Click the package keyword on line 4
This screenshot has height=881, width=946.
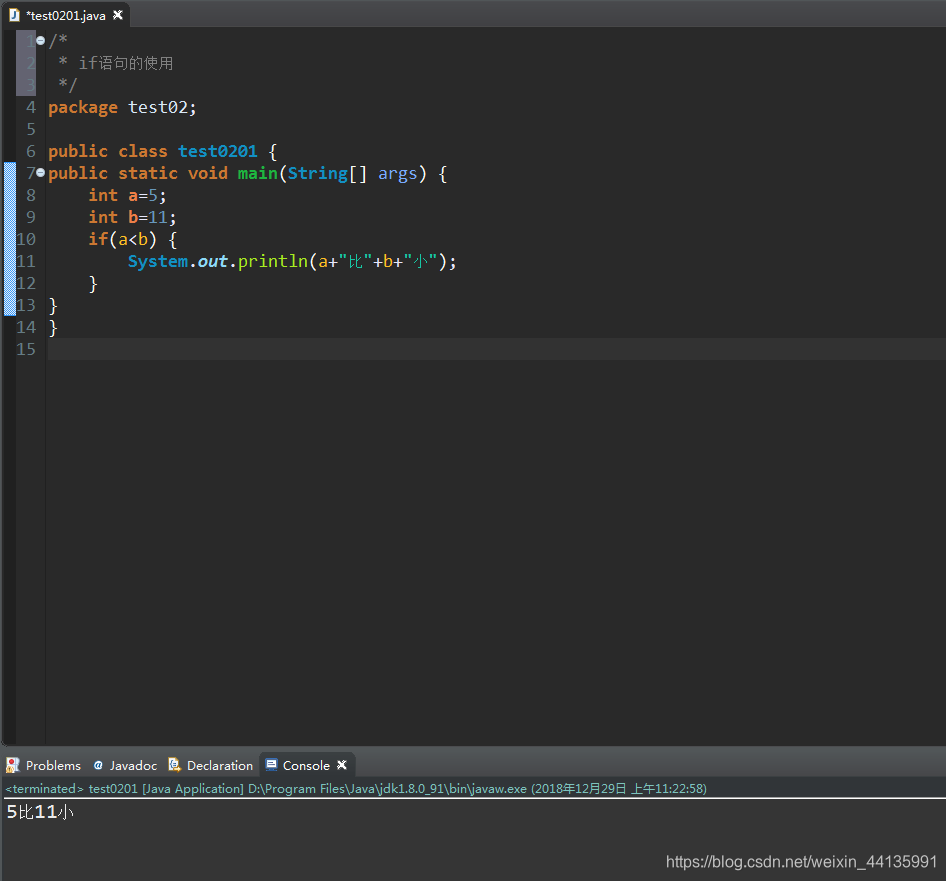click(x=83, y=107)
